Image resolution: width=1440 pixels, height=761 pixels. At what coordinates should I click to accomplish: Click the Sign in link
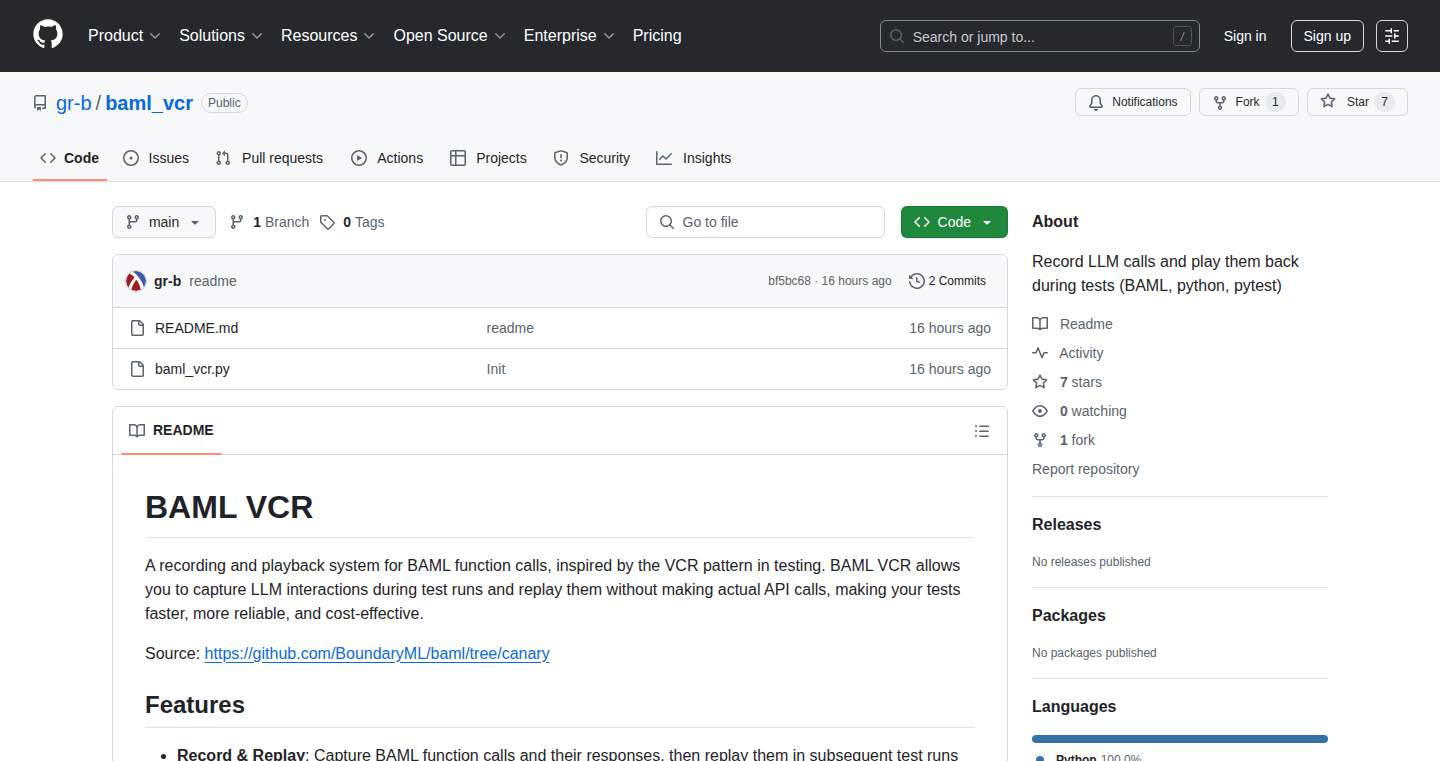click(x=1245, y=36)
